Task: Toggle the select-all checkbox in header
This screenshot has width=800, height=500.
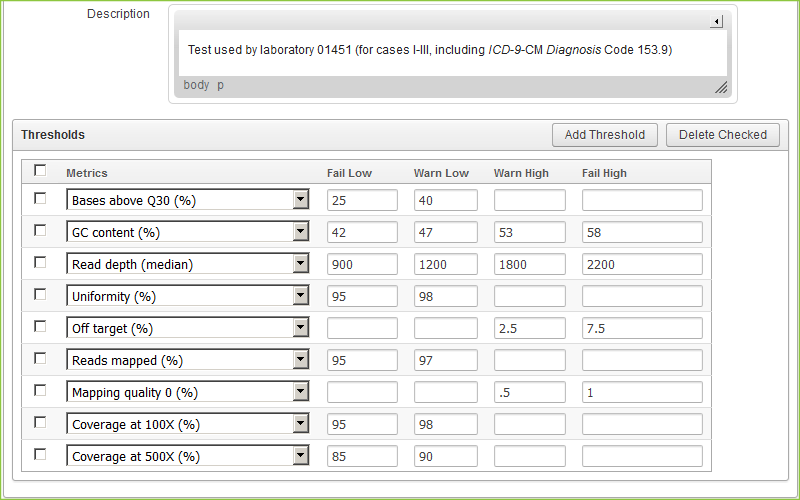Action: point(40,171)
